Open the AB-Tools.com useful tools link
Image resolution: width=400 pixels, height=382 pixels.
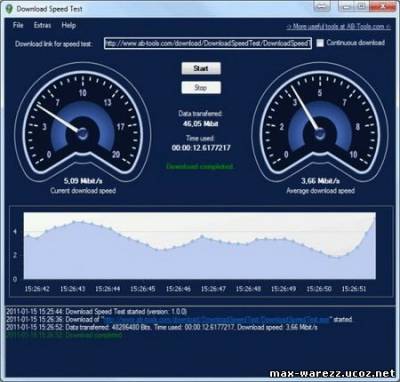tap(338, 27)
